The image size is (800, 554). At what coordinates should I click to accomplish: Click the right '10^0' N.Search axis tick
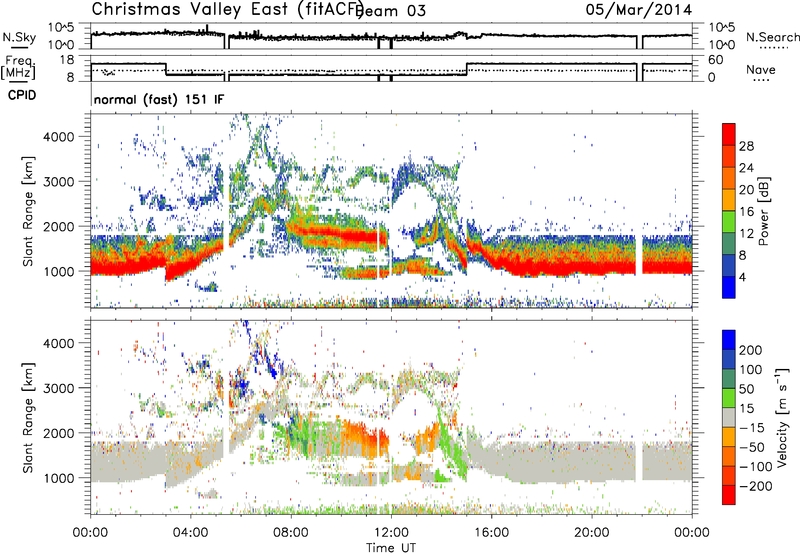721,45
